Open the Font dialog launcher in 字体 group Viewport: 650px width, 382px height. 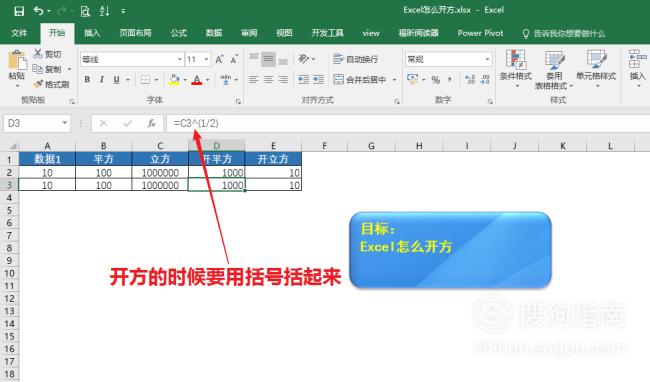[238, 101]
